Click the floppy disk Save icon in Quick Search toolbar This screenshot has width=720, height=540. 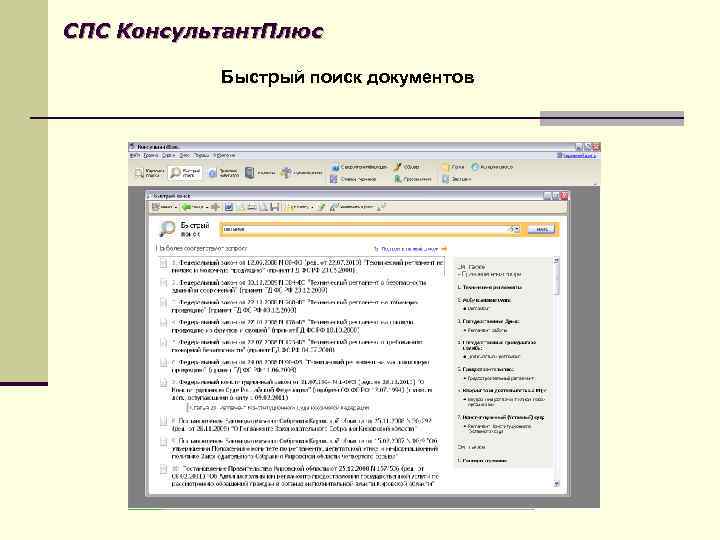[275, 208]
